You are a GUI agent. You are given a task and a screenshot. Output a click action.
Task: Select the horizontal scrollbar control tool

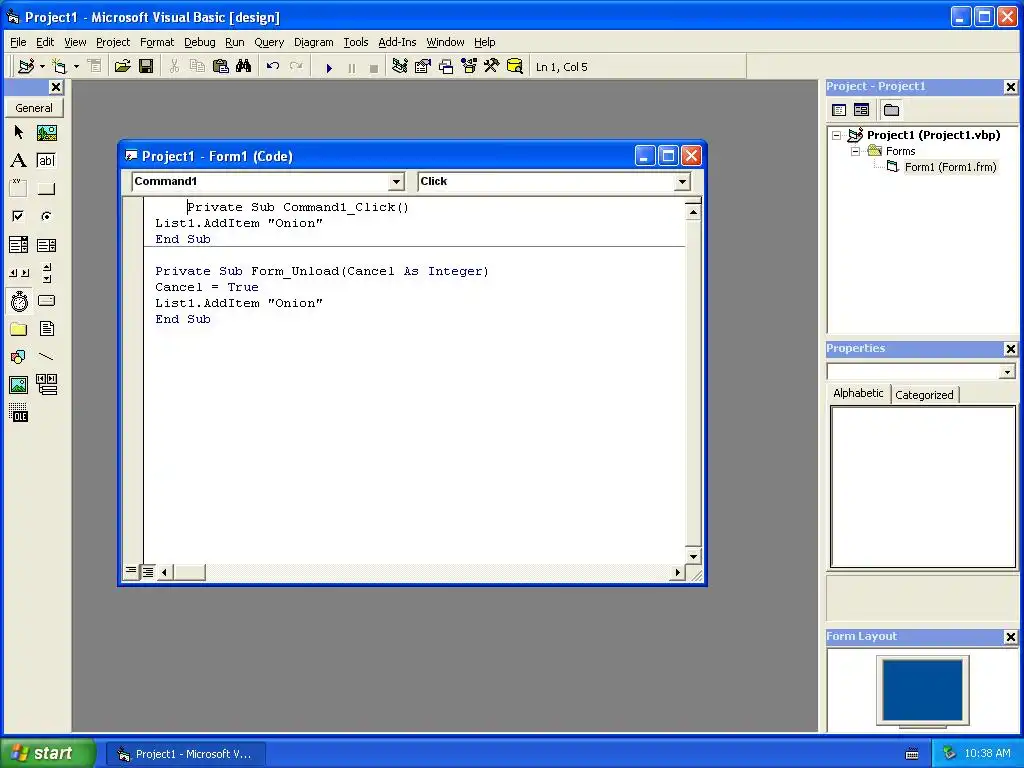(x=18, y=273)
